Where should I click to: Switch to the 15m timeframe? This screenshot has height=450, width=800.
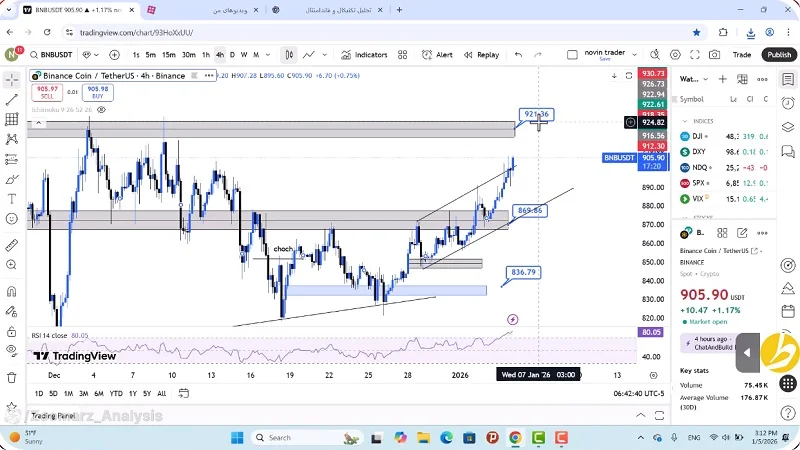[x=169, y=55]
